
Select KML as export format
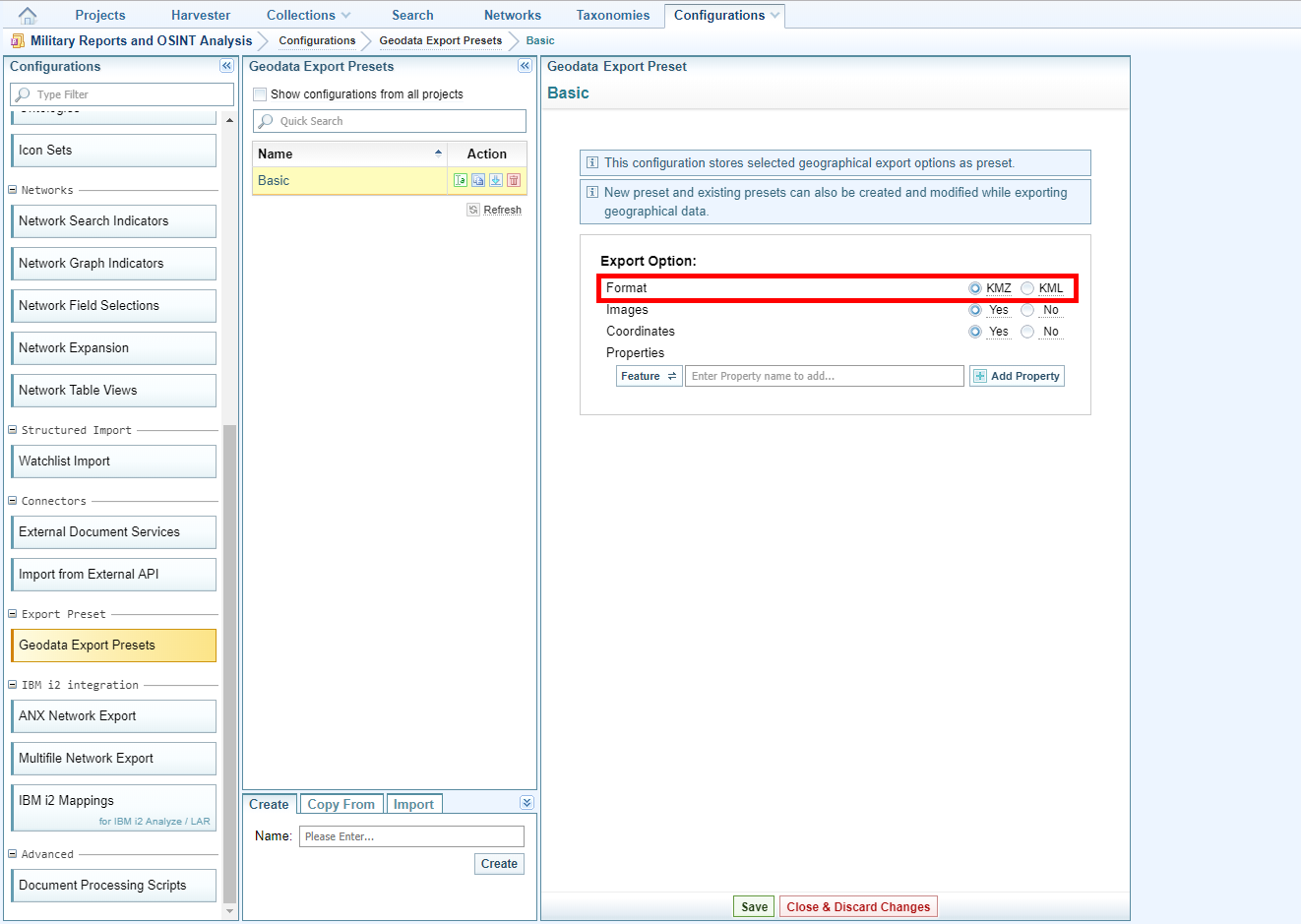pyautogui.click(x=1027, y=288)
